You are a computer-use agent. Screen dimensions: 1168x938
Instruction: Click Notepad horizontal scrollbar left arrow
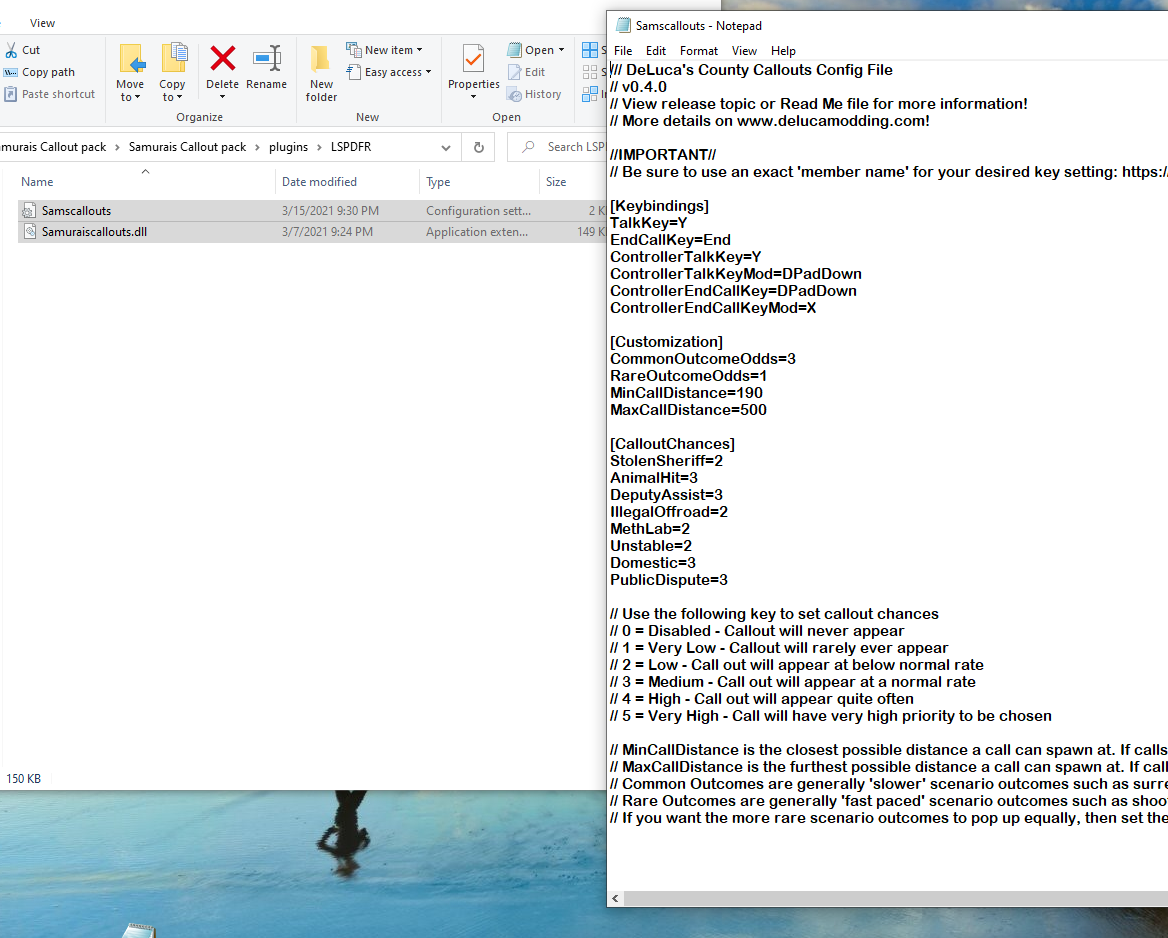[x=615, y=899]
